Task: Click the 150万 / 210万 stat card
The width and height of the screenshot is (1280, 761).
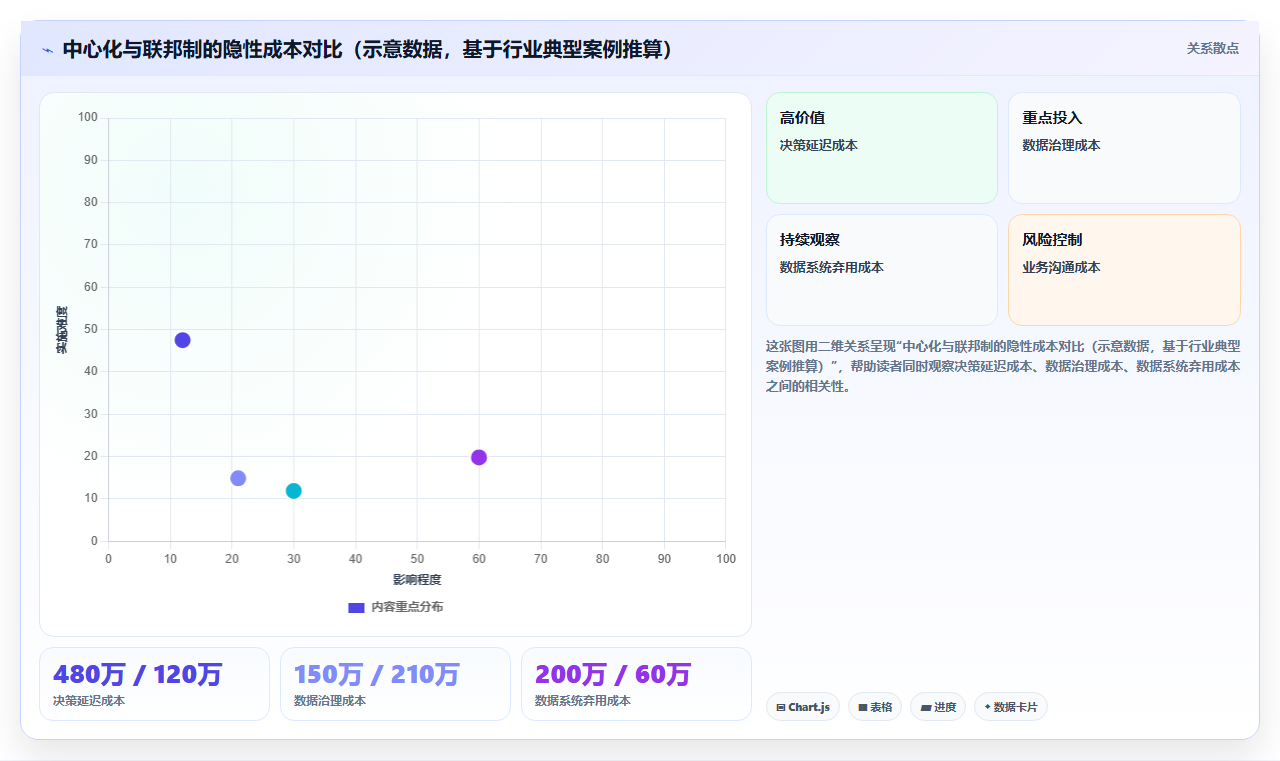Action: tap(395, 684)
